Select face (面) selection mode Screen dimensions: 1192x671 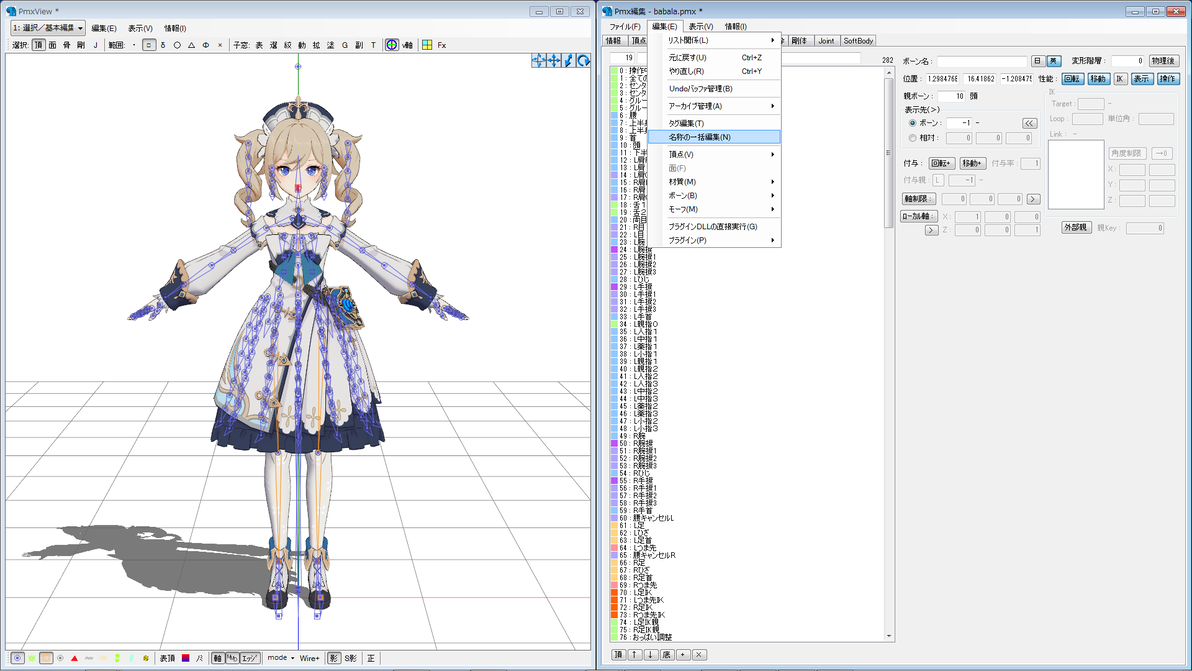tap(52, 46)
